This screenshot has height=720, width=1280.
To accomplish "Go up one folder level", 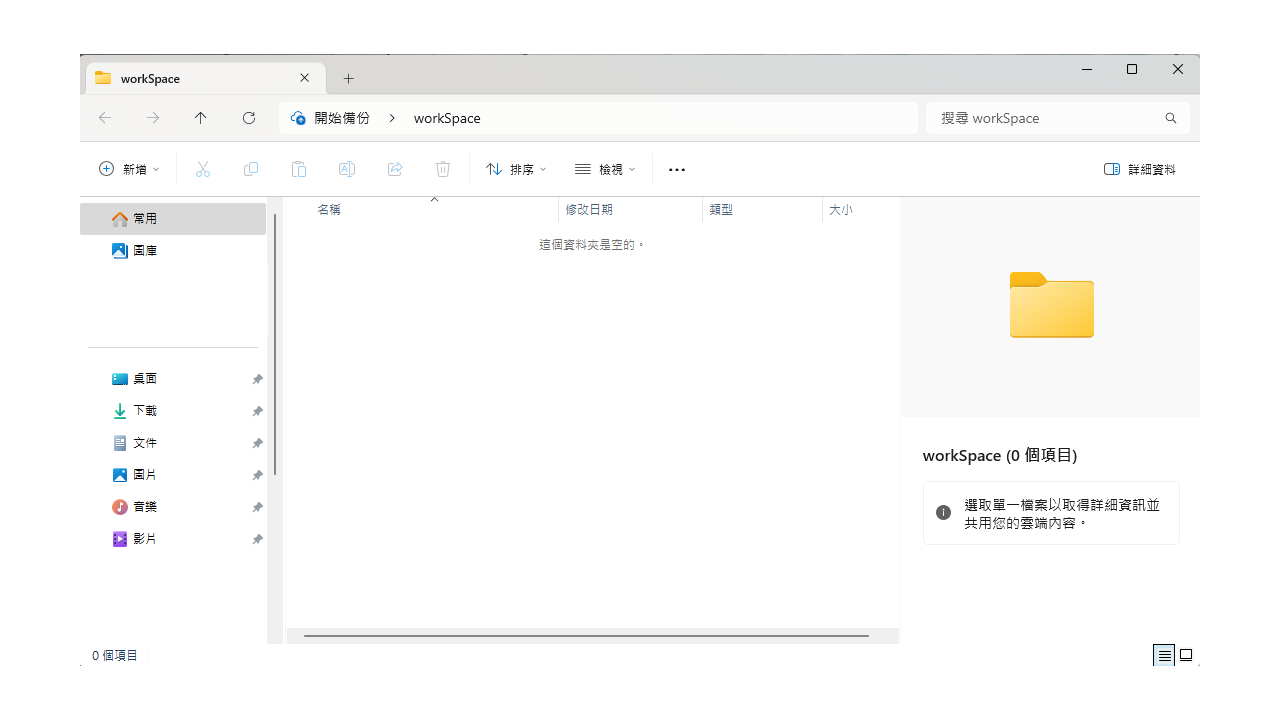I will click(201, 118).
